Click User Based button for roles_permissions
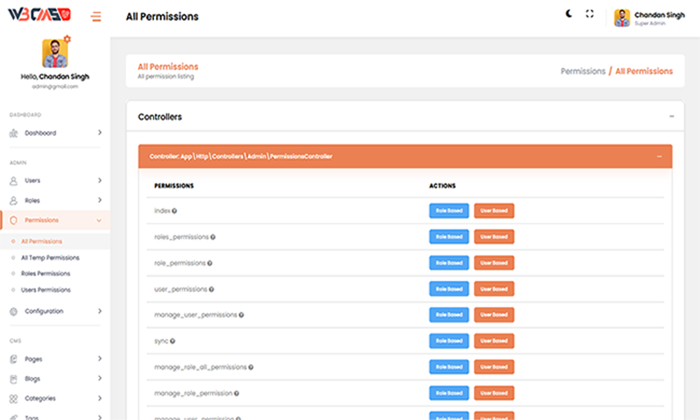The height and width of the screenshot is (420, 700). (494, 237)
